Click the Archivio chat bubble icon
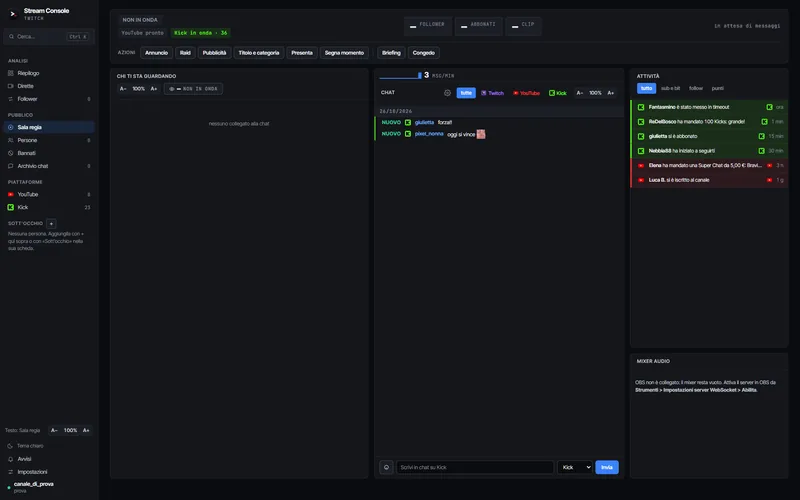The image size is (800, 500). pyautogui.click(x=11, y=166)
